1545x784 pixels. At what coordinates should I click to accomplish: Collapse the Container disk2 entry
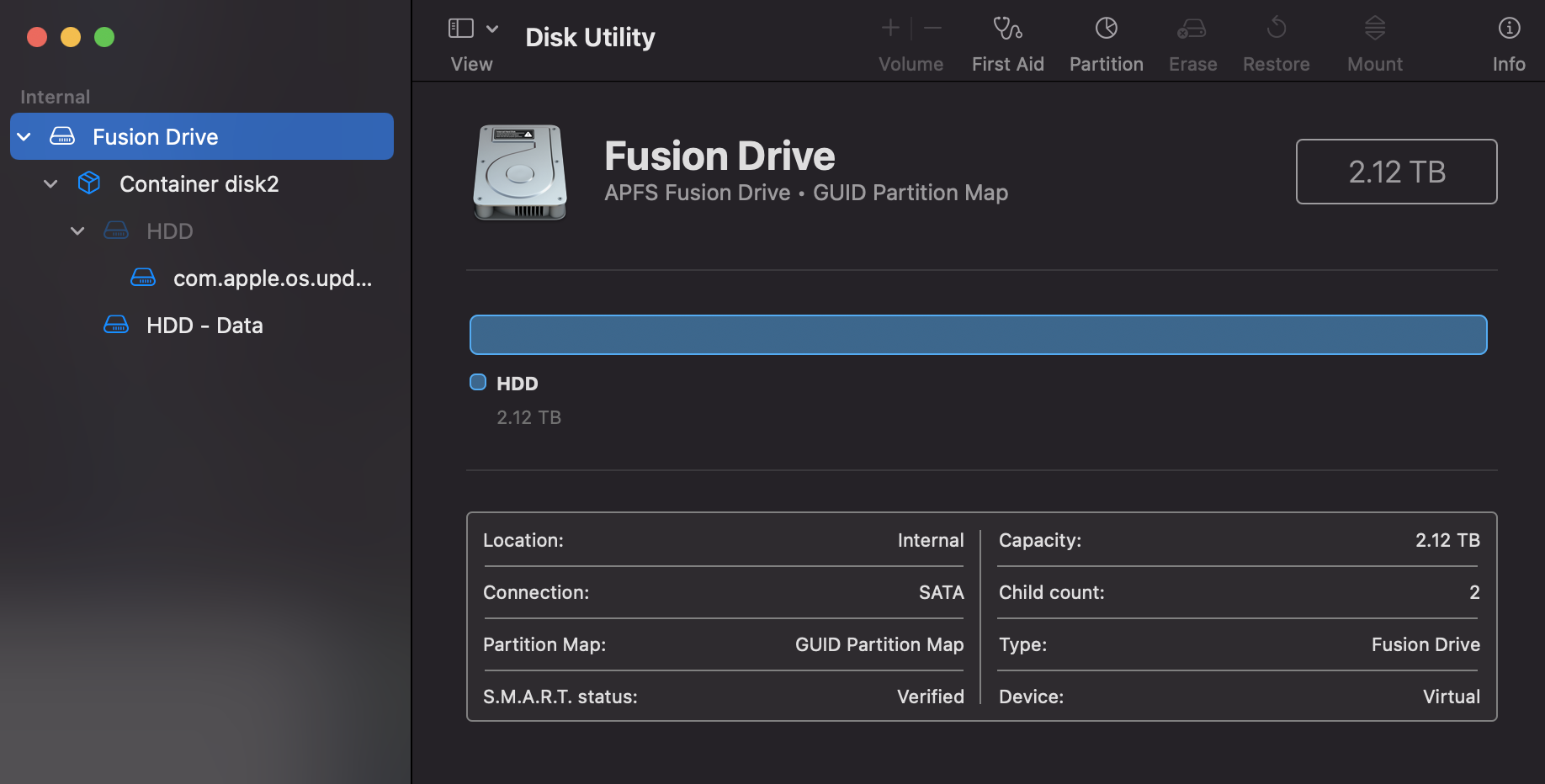point(51,184)
